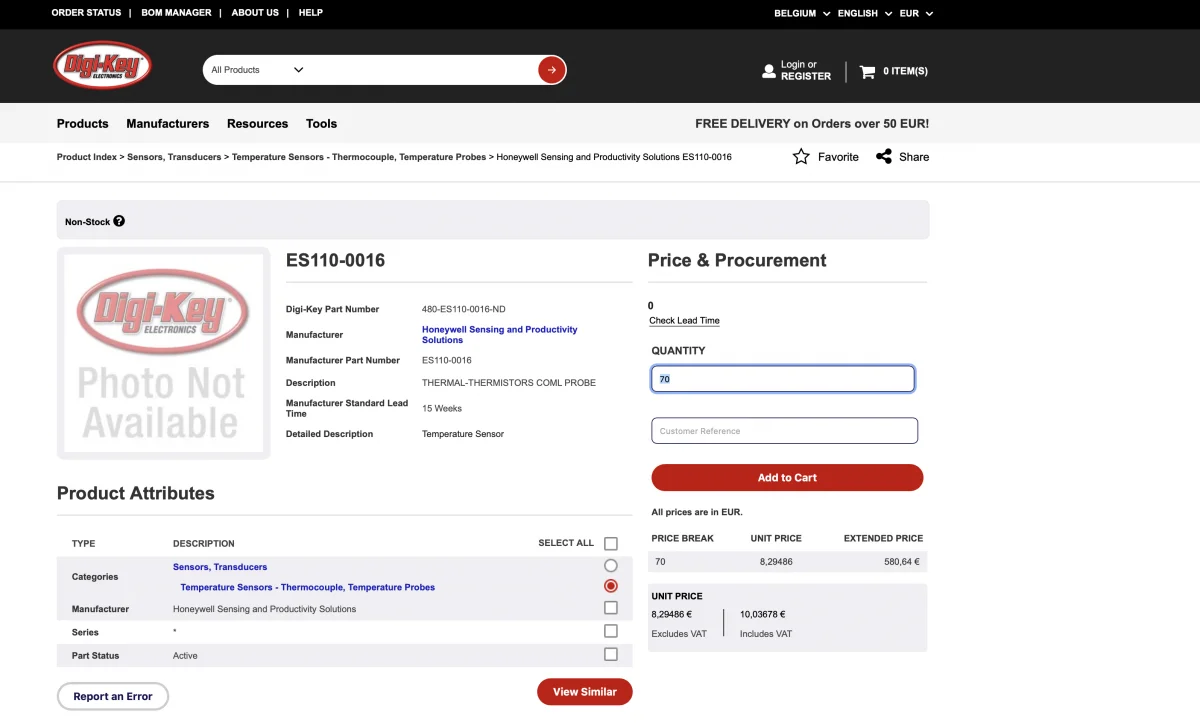Click the Photo Not Available thumbnail
Viewport: 1200px width, 723px height.
(163, 353)
